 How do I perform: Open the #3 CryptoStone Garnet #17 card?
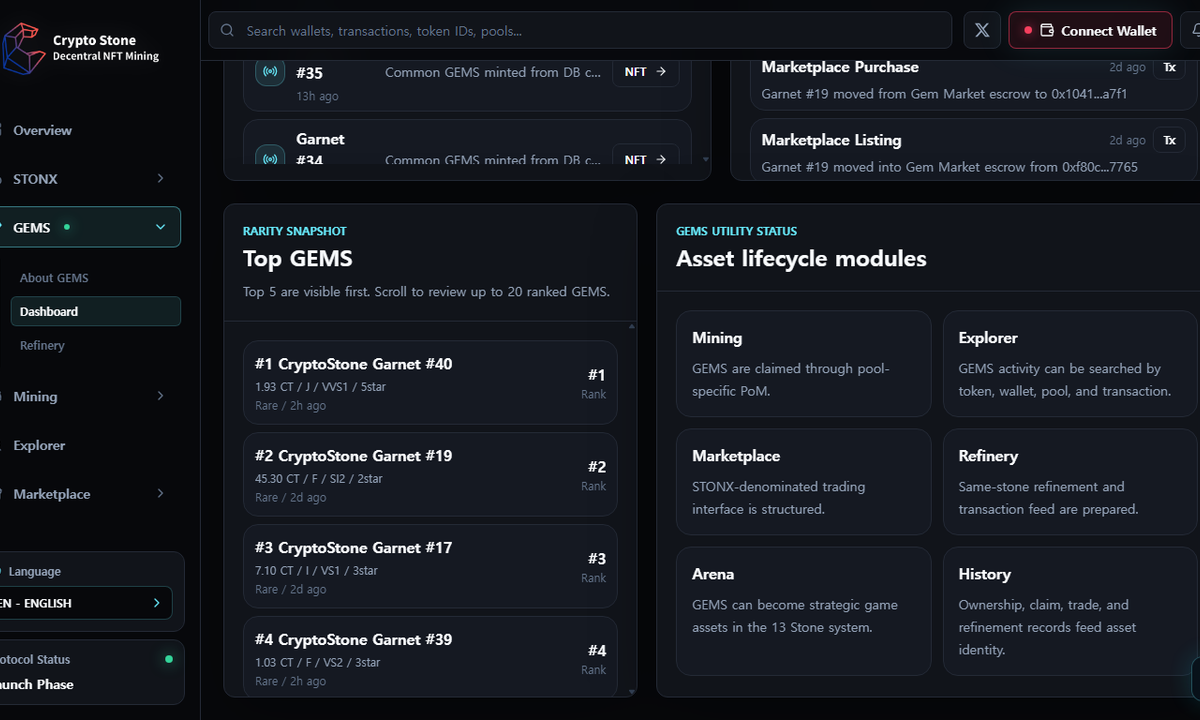coord(430,567)
